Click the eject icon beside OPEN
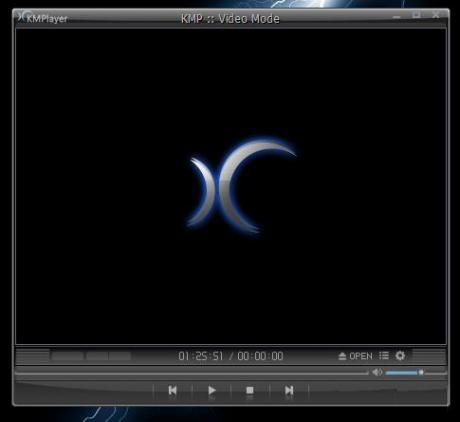The width and height of the screenshot is (460, 422). coord(342,356)
